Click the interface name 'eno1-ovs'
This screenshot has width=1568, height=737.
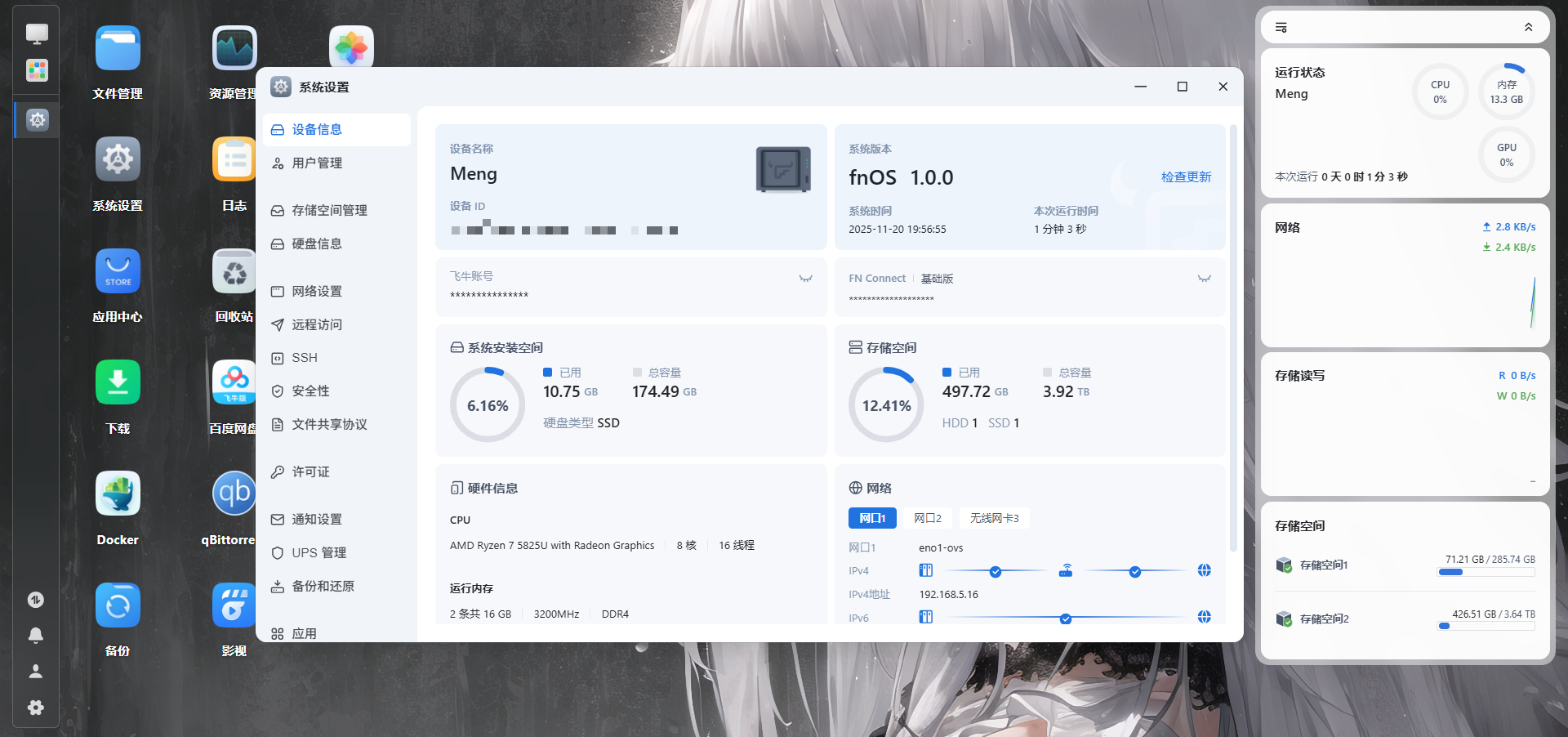941,548
